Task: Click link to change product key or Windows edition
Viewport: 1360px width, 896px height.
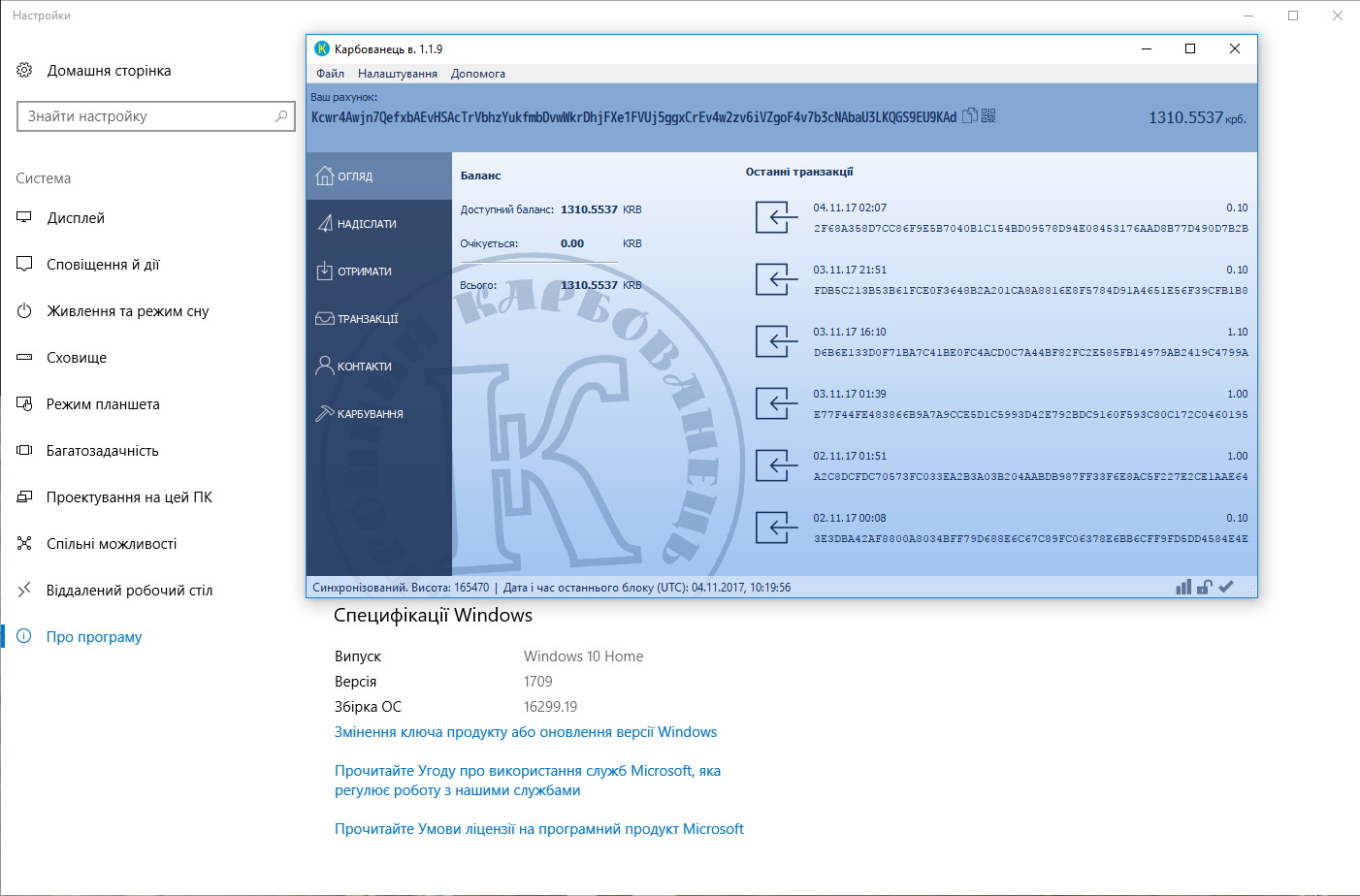Action: coord(526,732)
